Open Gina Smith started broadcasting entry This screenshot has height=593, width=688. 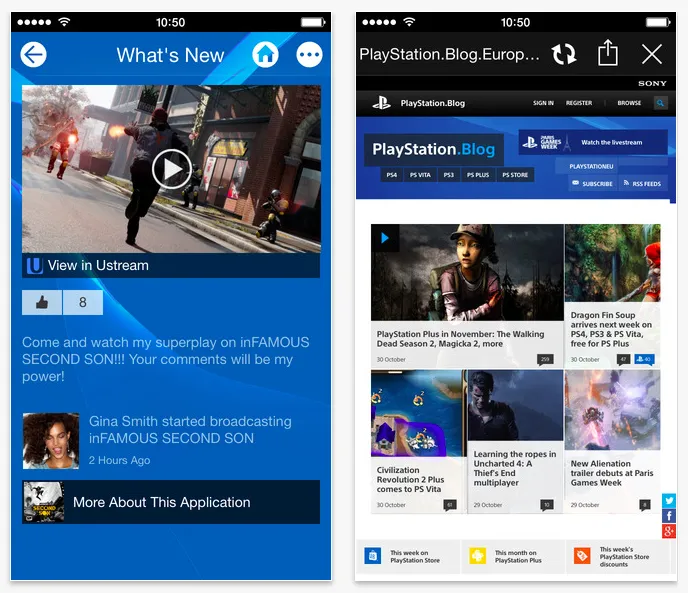pyautogui.click(x=190, y=430)
